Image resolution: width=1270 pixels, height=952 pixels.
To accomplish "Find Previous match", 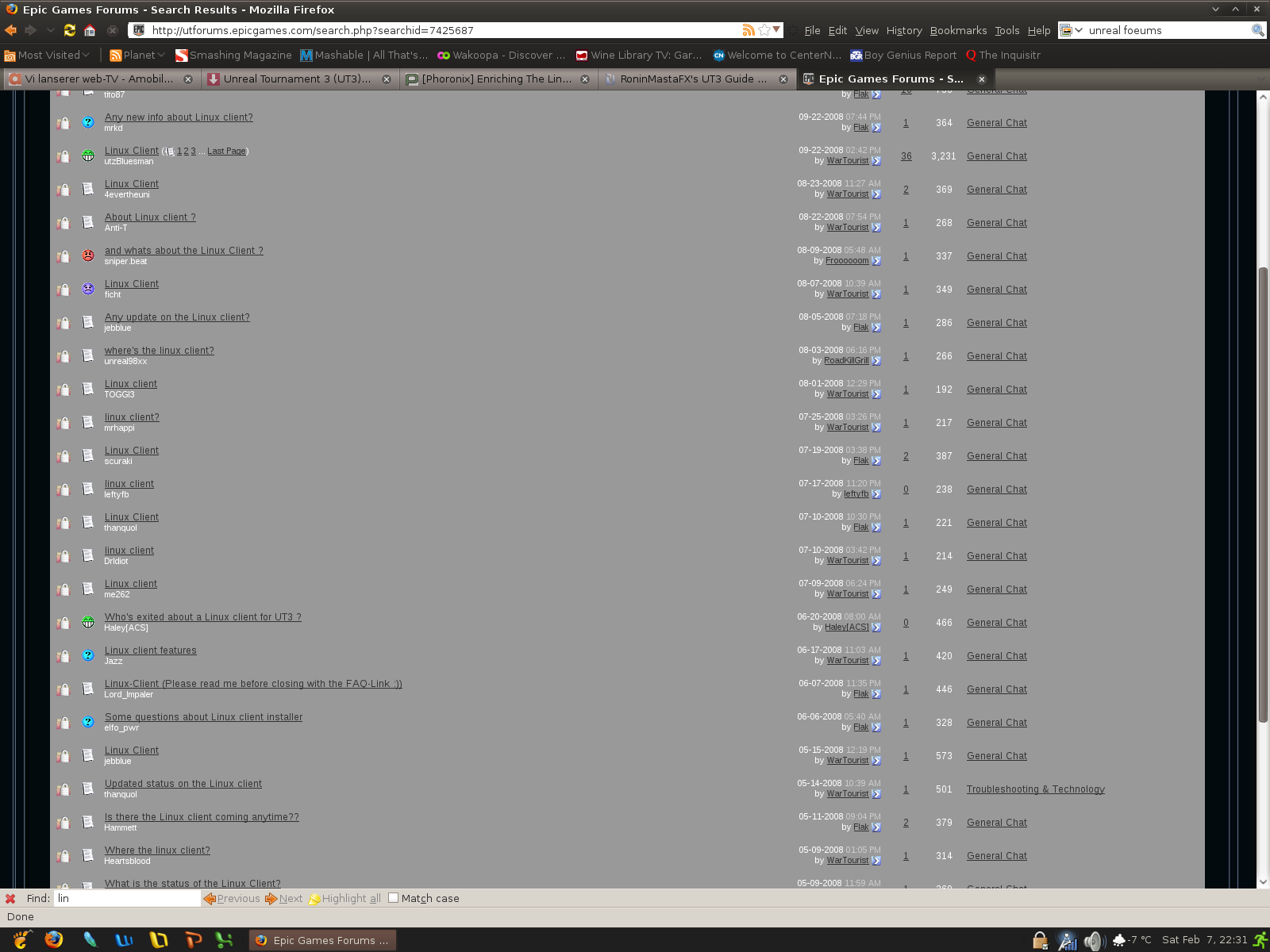I will point(232,898).
